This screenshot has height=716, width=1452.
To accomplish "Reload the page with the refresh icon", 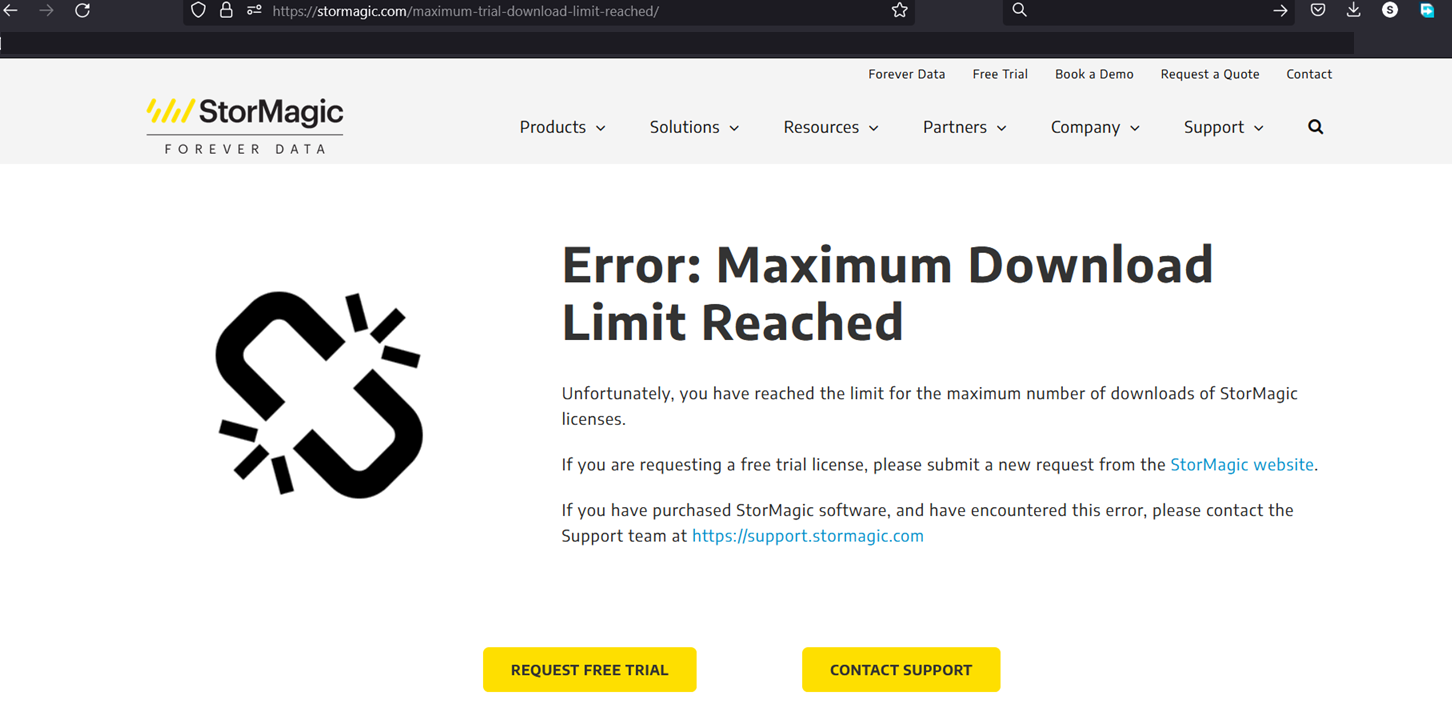I will pyautogui.click(x=83, y=10).
